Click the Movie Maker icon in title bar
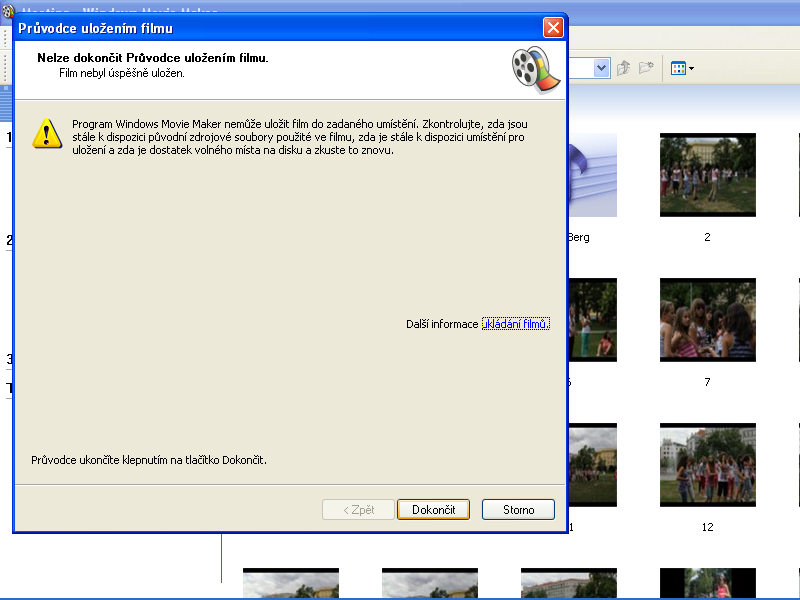Image resolution: width=800 pixels, height=600 pixels. [x=8, y=10]
